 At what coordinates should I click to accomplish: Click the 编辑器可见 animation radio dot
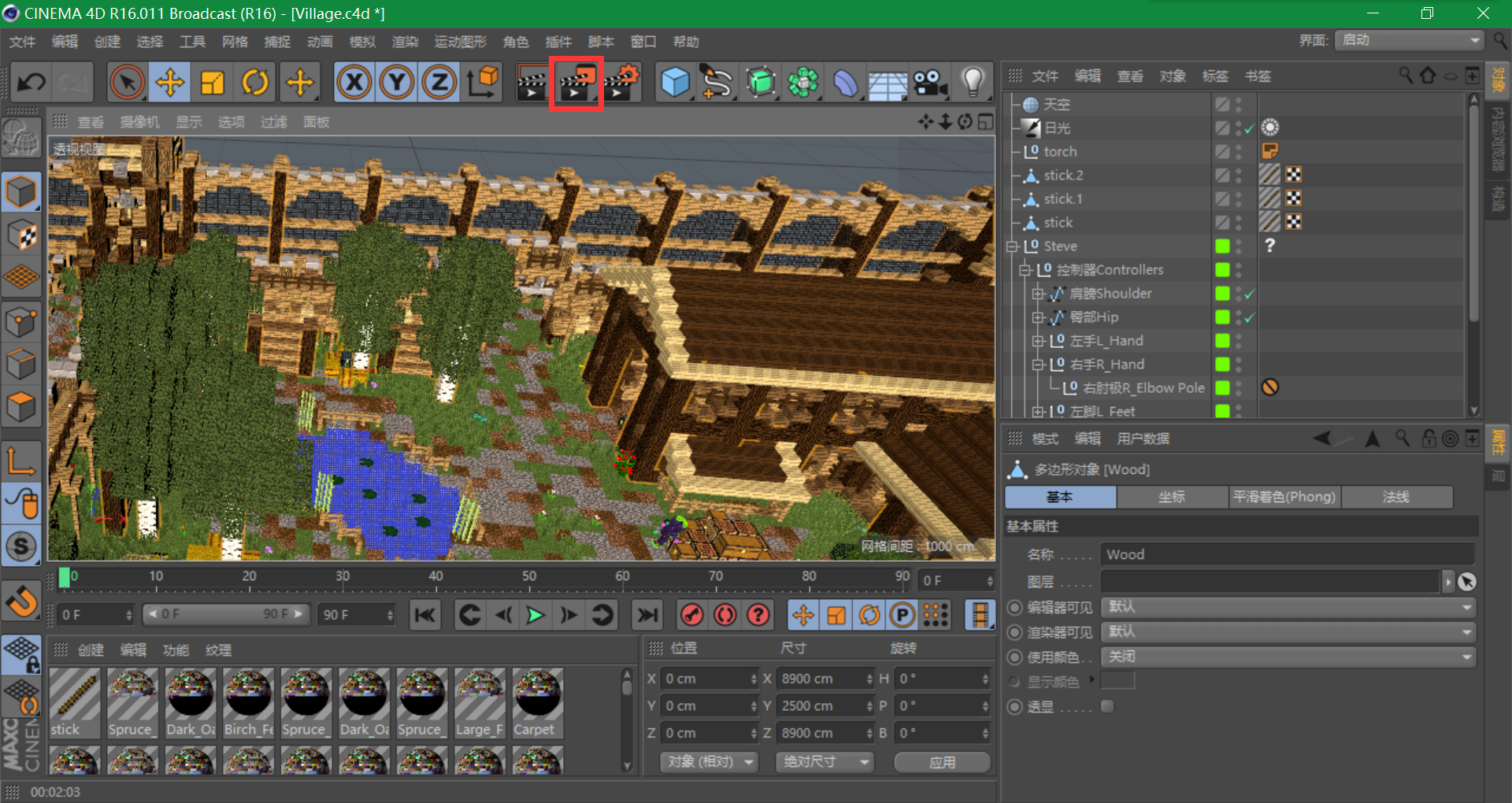pos(1014,607)
